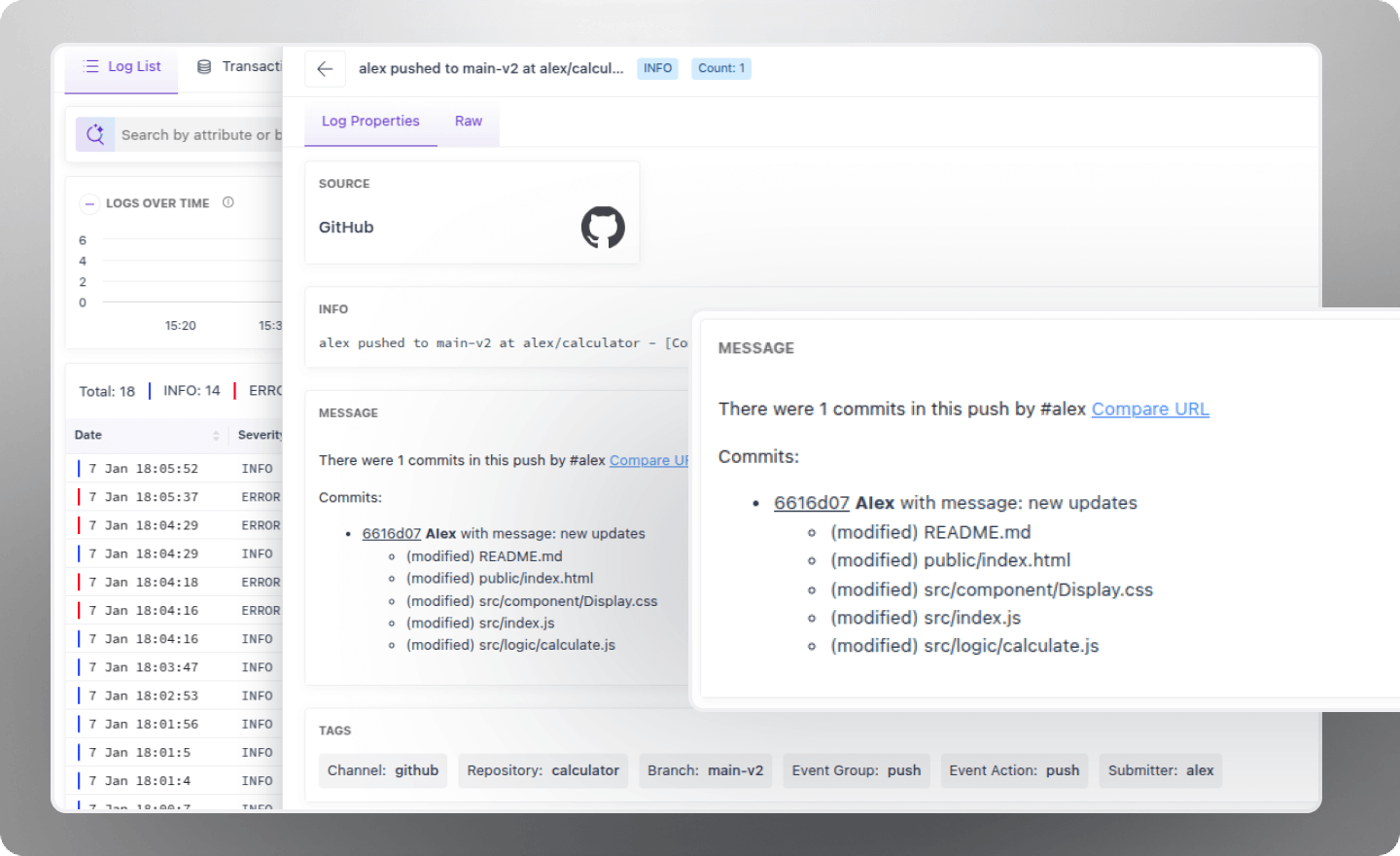Select log row 7 Jan 18:04:18

(x=175, y=582)
